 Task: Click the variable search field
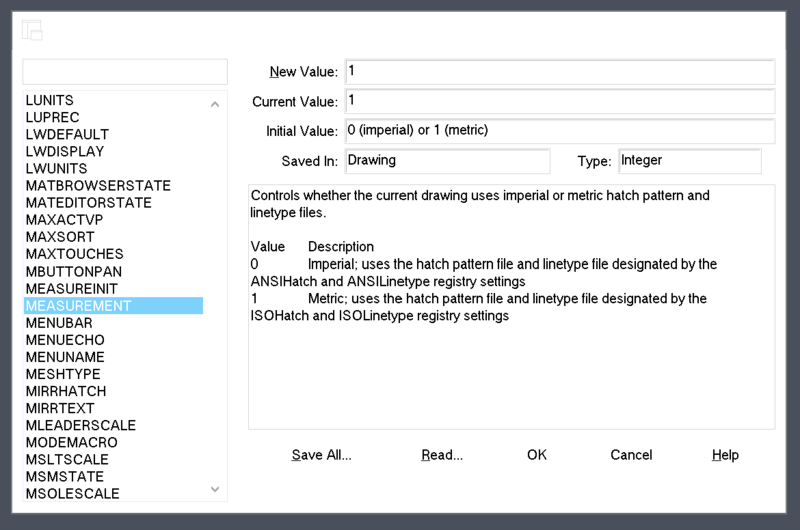pyautogui.click(x=125, y=72)
